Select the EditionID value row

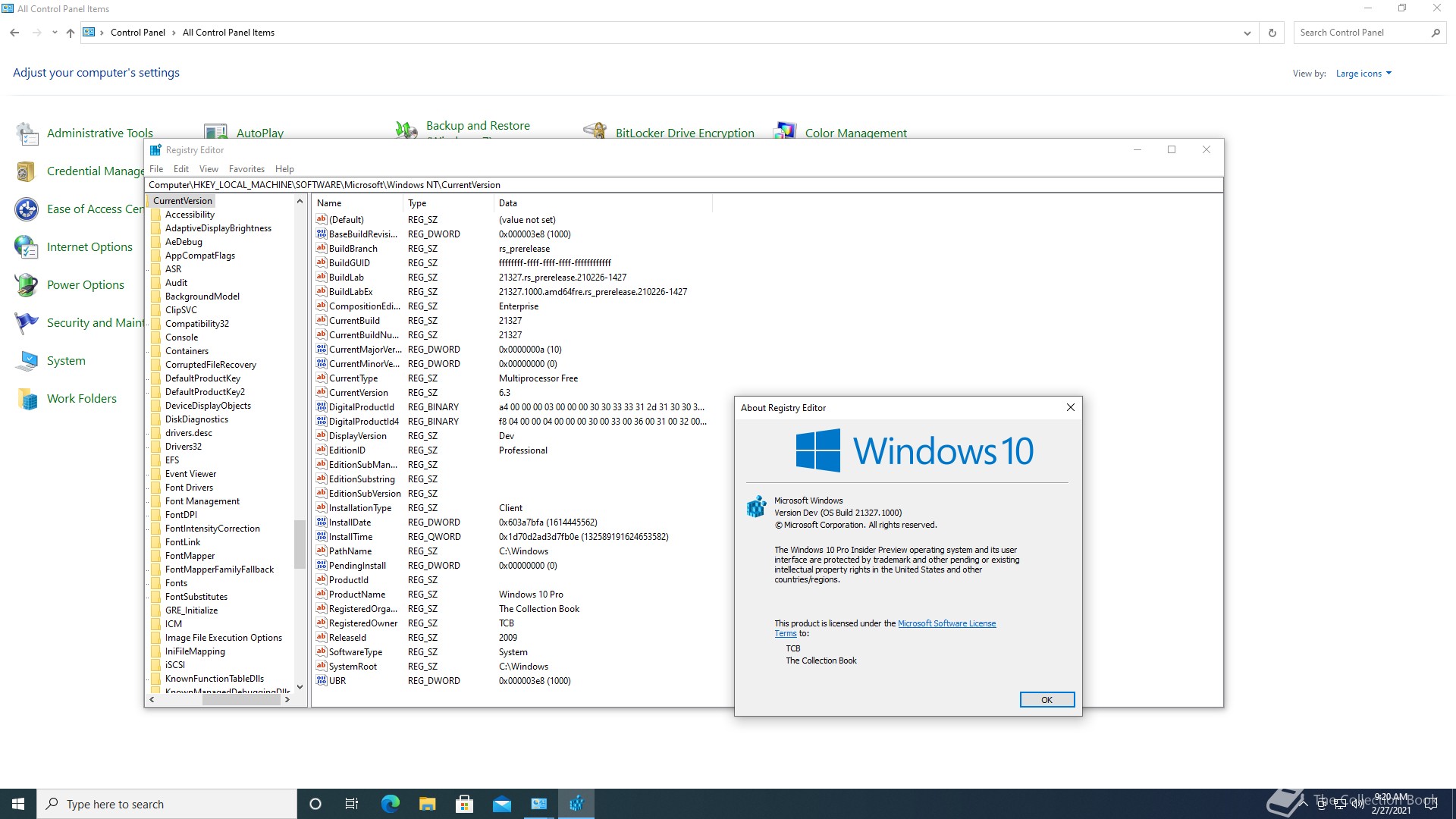coord(512,450)
